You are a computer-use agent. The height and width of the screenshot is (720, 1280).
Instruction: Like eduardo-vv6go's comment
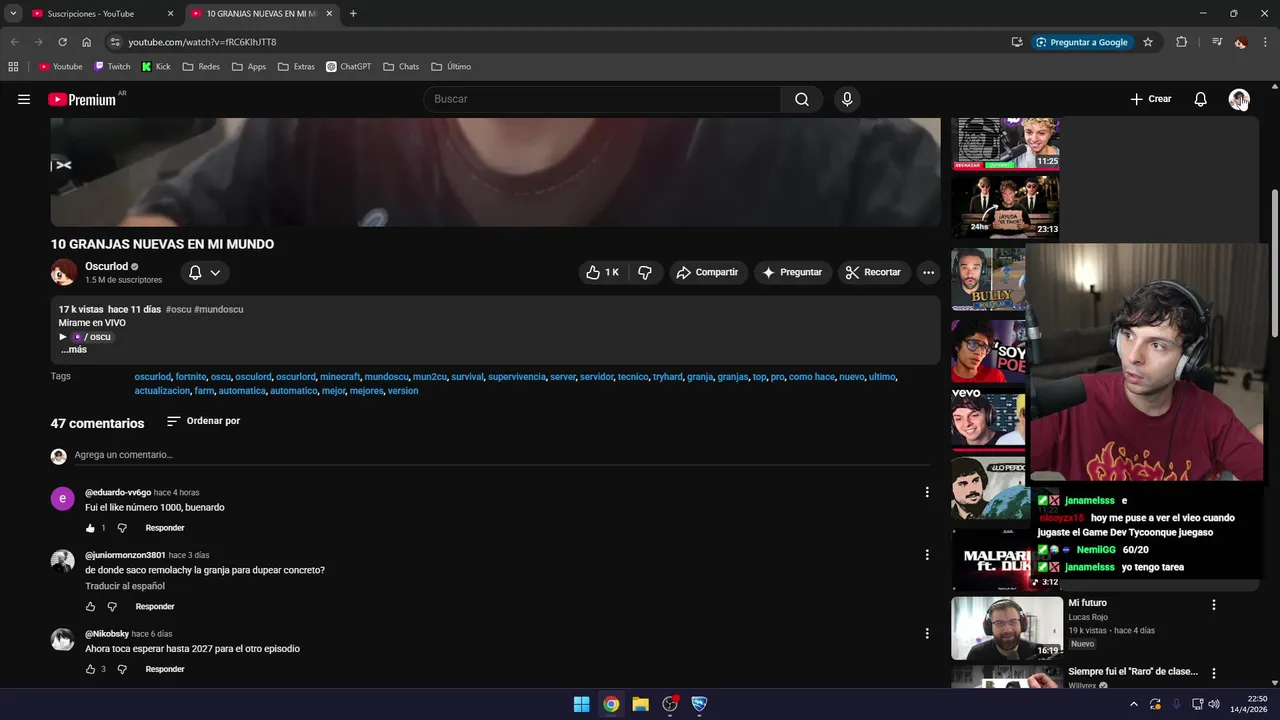91,528
